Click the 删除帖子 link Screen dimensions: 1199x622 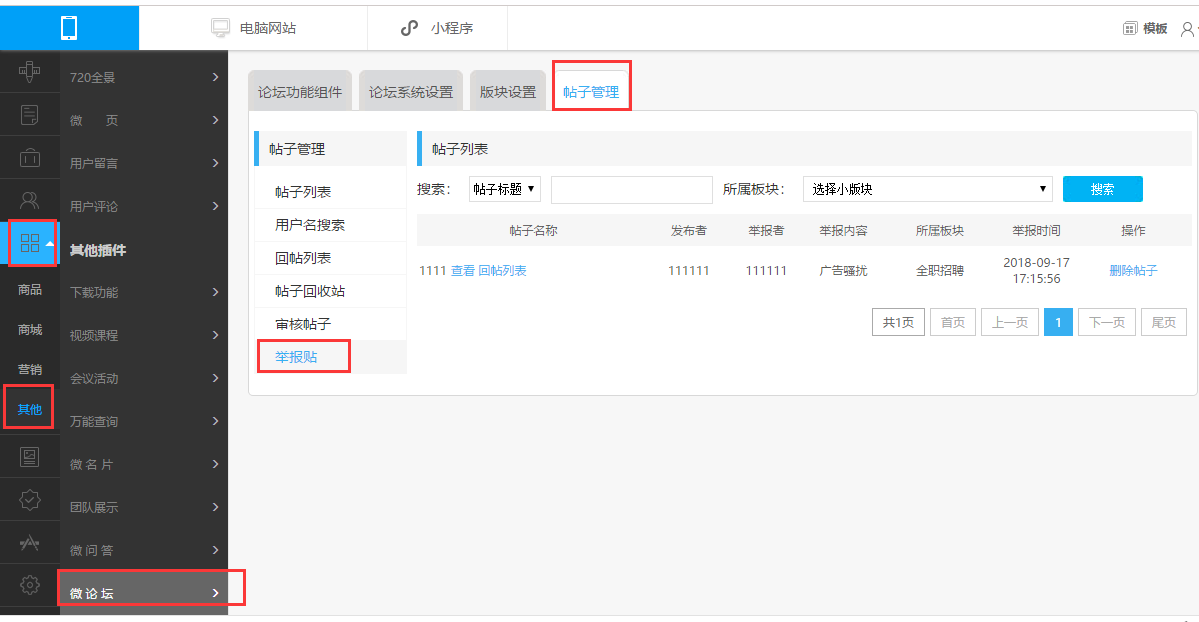[x=1133, y=271]
